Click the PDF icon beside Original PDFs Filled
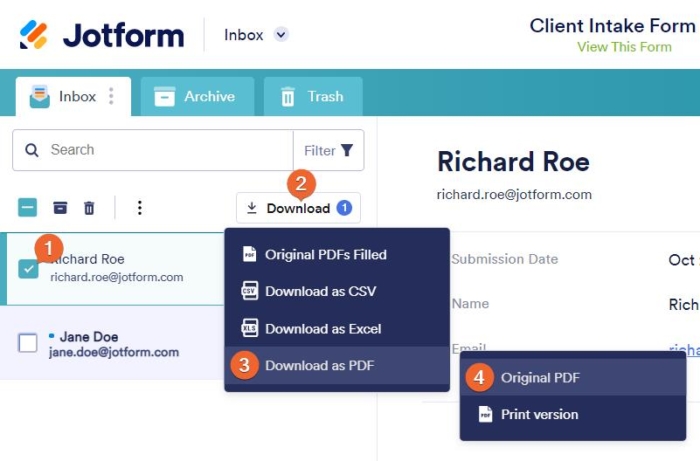 [250, 254]
